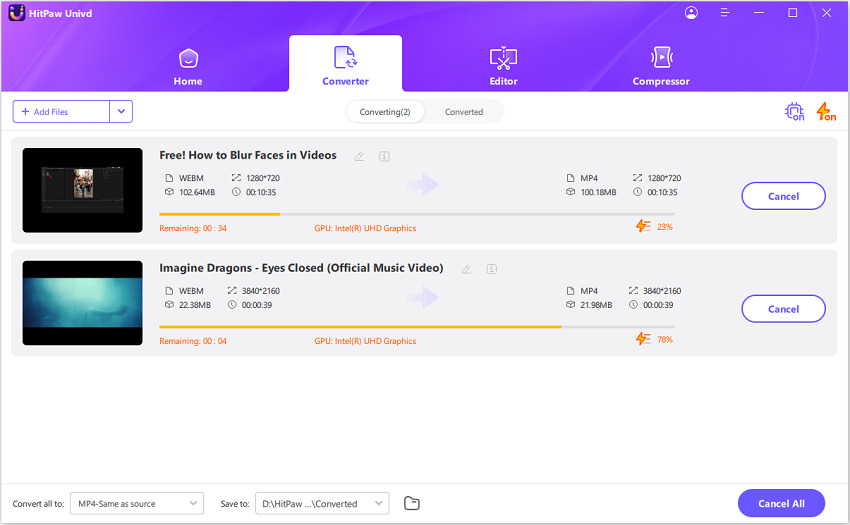Viewport: 850px width, 525px height.
Task: Select the Converting(2) tab
Action: (x=385, y=112)
